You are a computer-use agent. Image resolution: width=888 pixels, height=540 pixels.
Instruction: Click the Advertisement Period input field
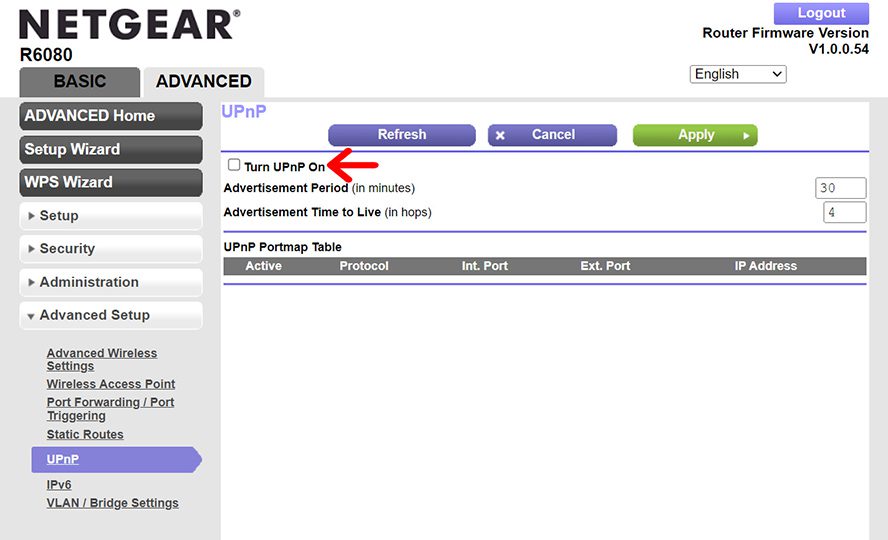[x=840, y=188]
